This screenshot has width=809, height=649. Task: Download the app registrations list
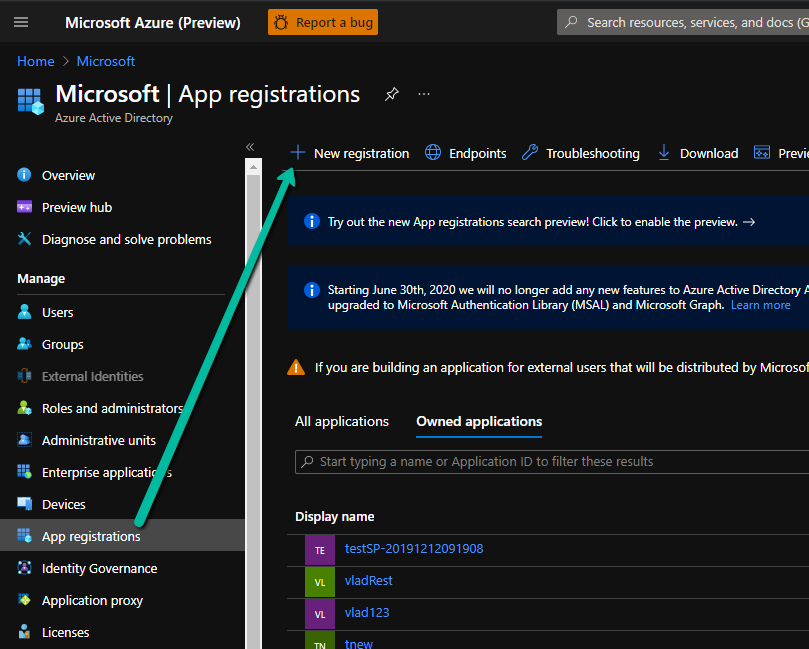click(x=697, y=153)
